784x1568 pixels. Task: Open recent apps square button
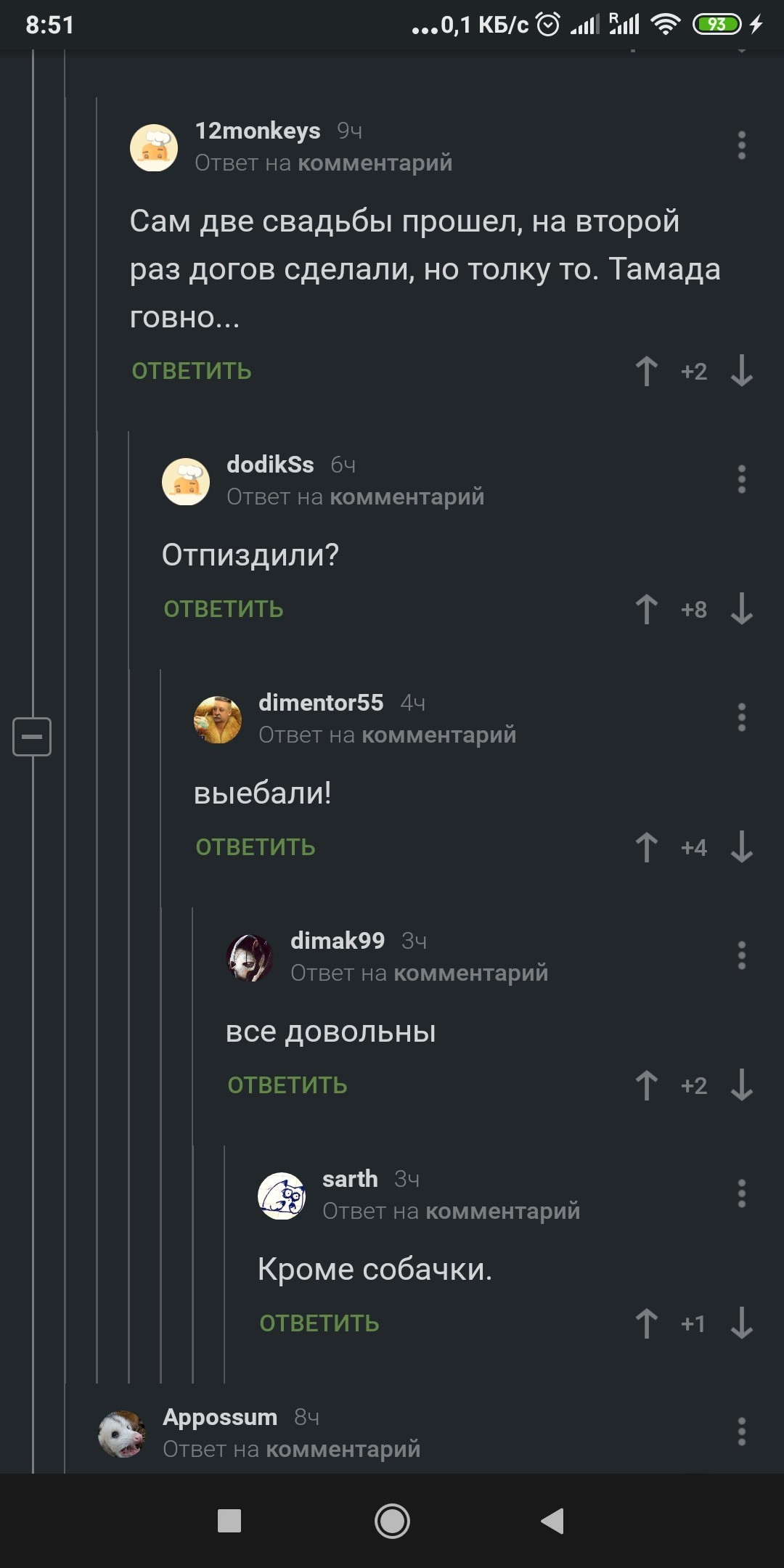point(229,1520)
